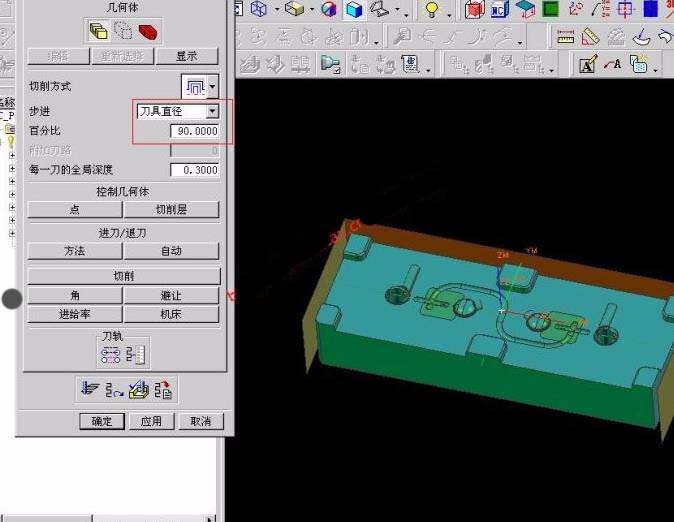The width and height of the screenshot is (674, 522).
Task: Click the scroll document shop icon
Action: [x=411, y=64]
